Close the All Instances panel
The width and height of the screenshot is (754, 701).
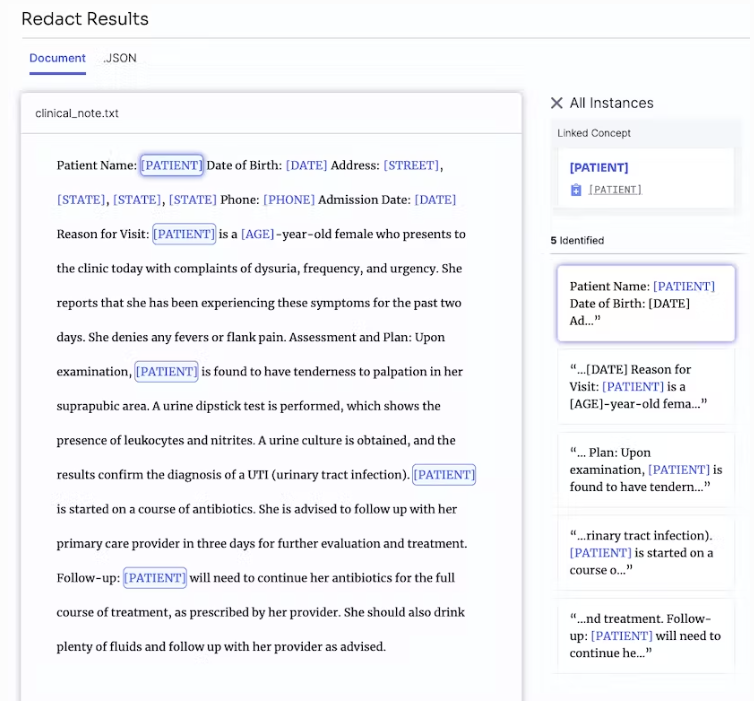pyautogui.click(x=556, y=103)
